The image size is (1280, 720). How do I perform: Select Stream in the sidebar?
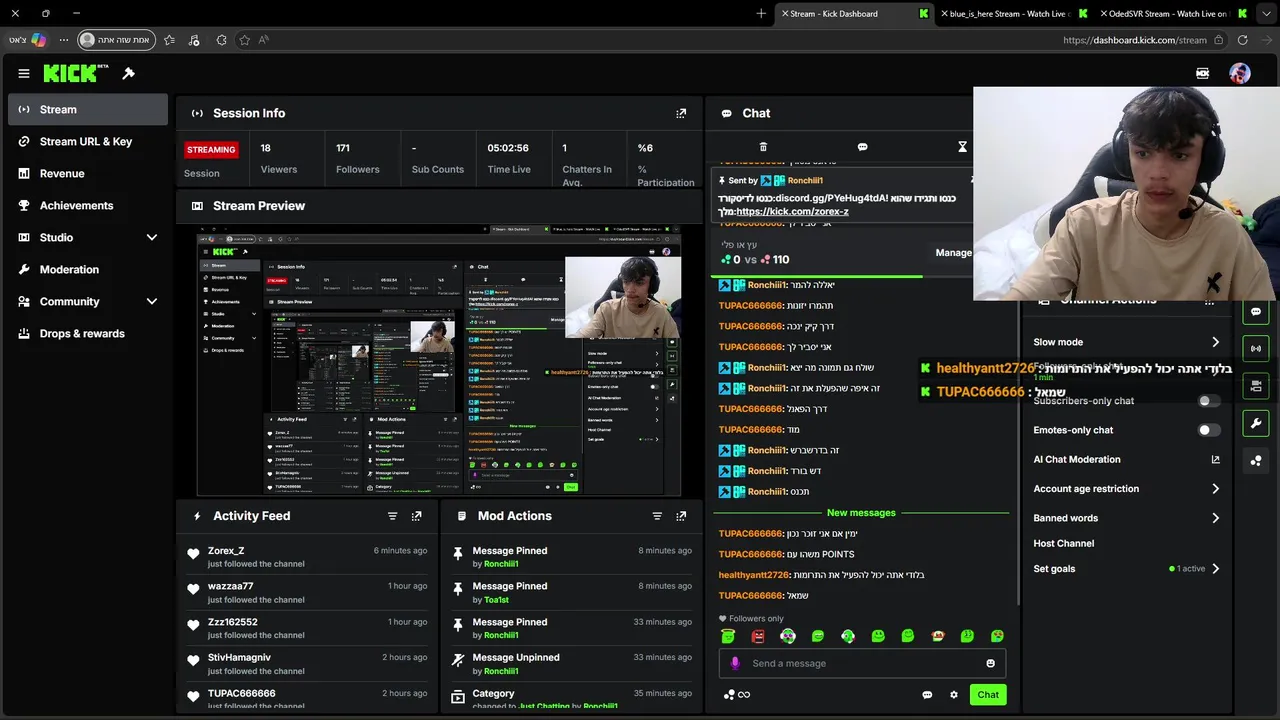[x=88, y=109]
